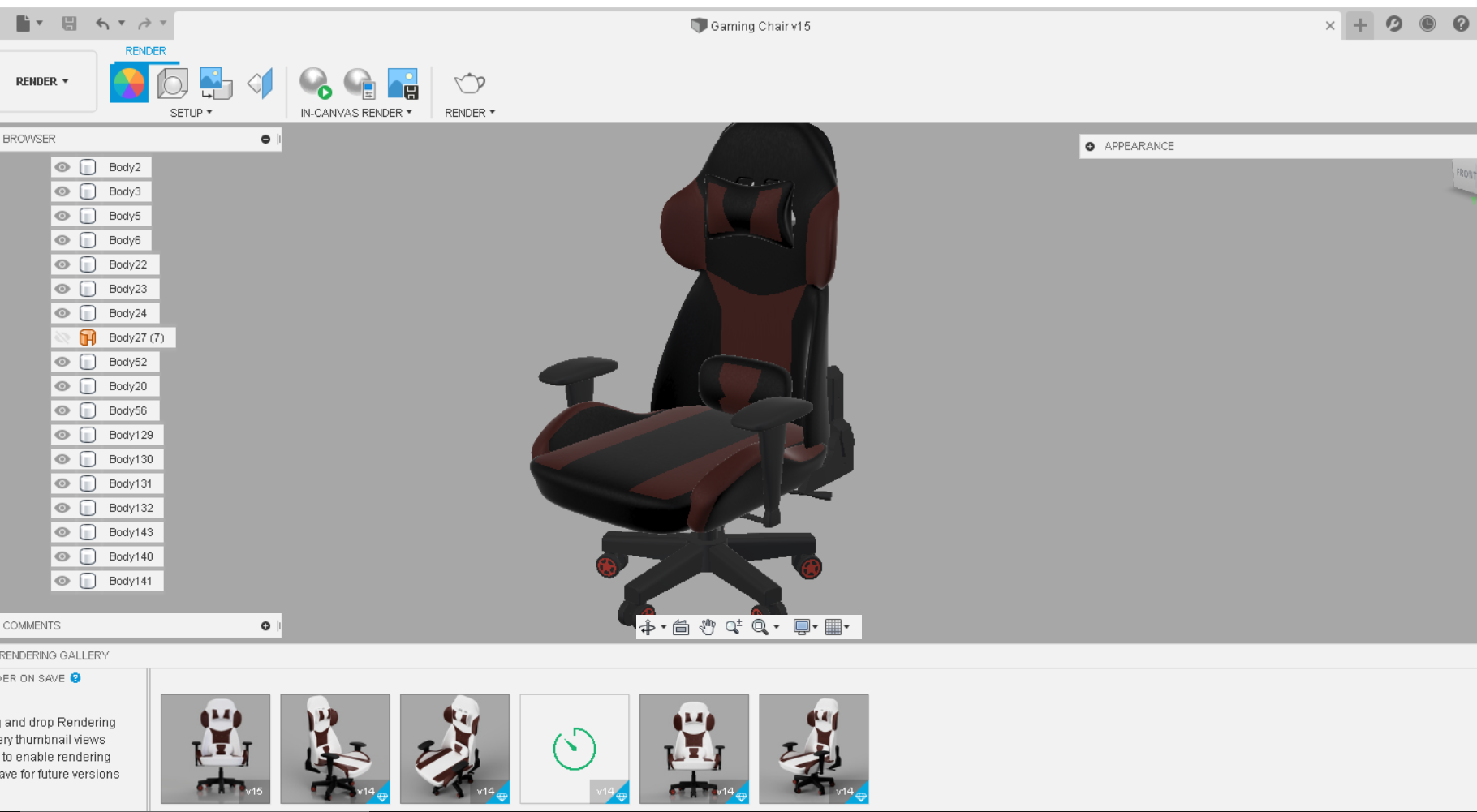Open In-Canvas Render Settings
The image size is (1477, 812).
pyautogui.click(x=359, y=84)
